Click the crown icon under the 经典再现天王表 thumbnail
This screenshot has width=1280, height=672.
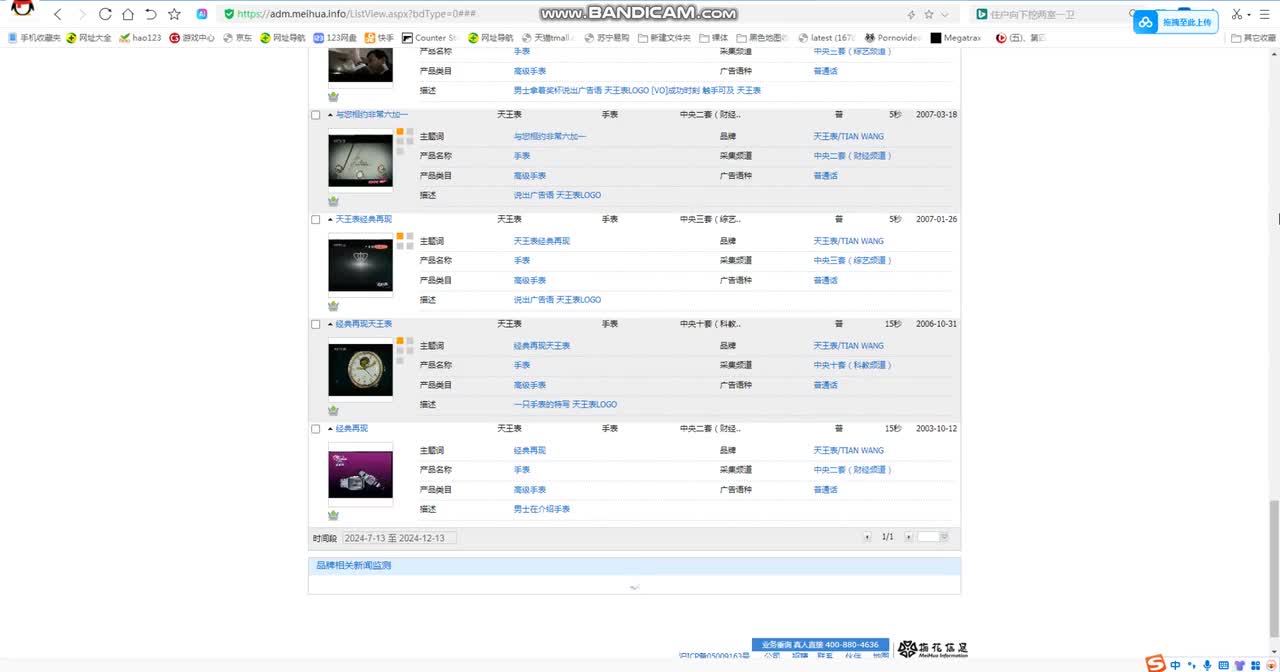pos(333,411)
